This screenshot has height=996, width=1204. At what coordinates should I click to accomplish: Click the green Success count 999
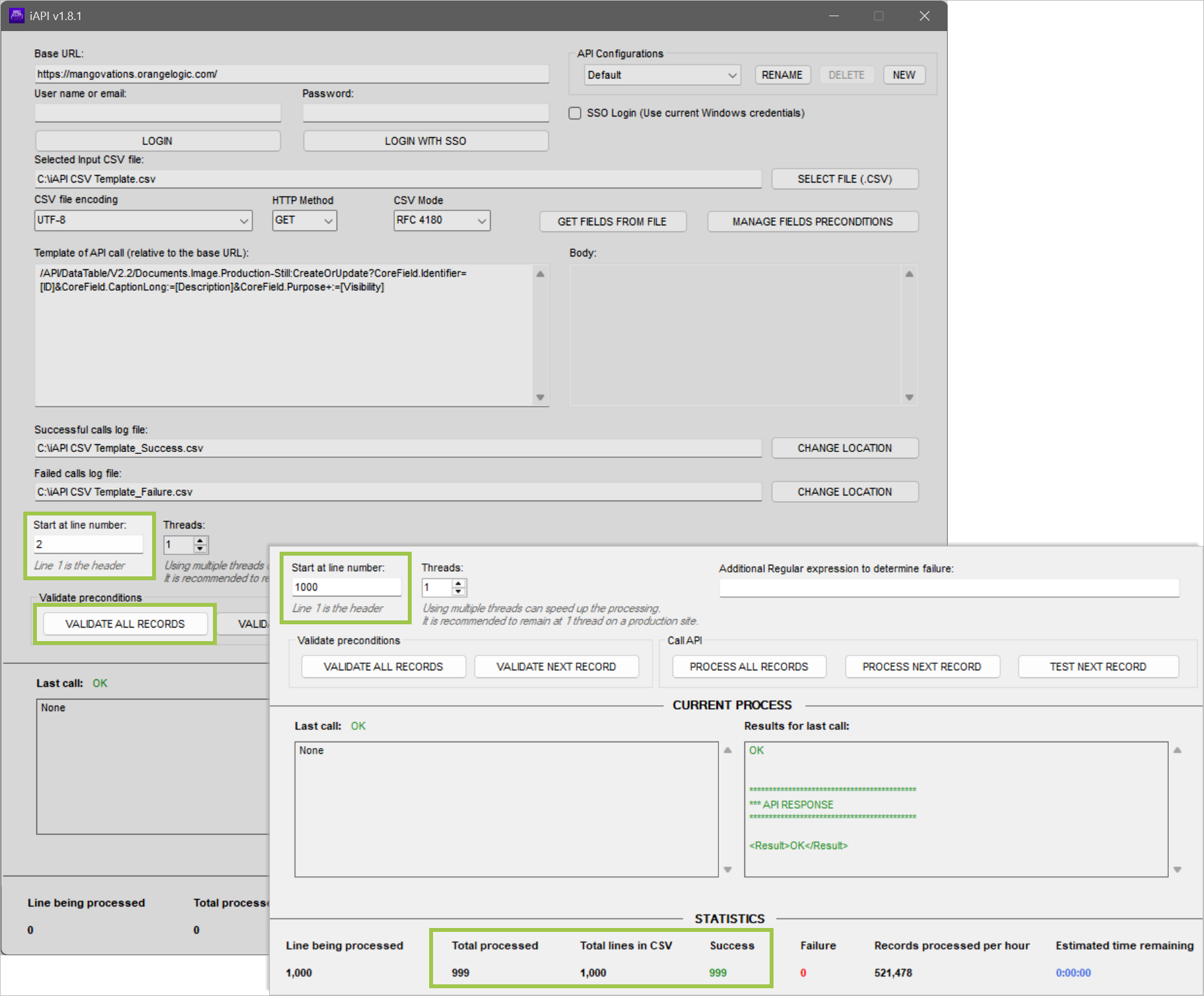click(x=718, y=973)
